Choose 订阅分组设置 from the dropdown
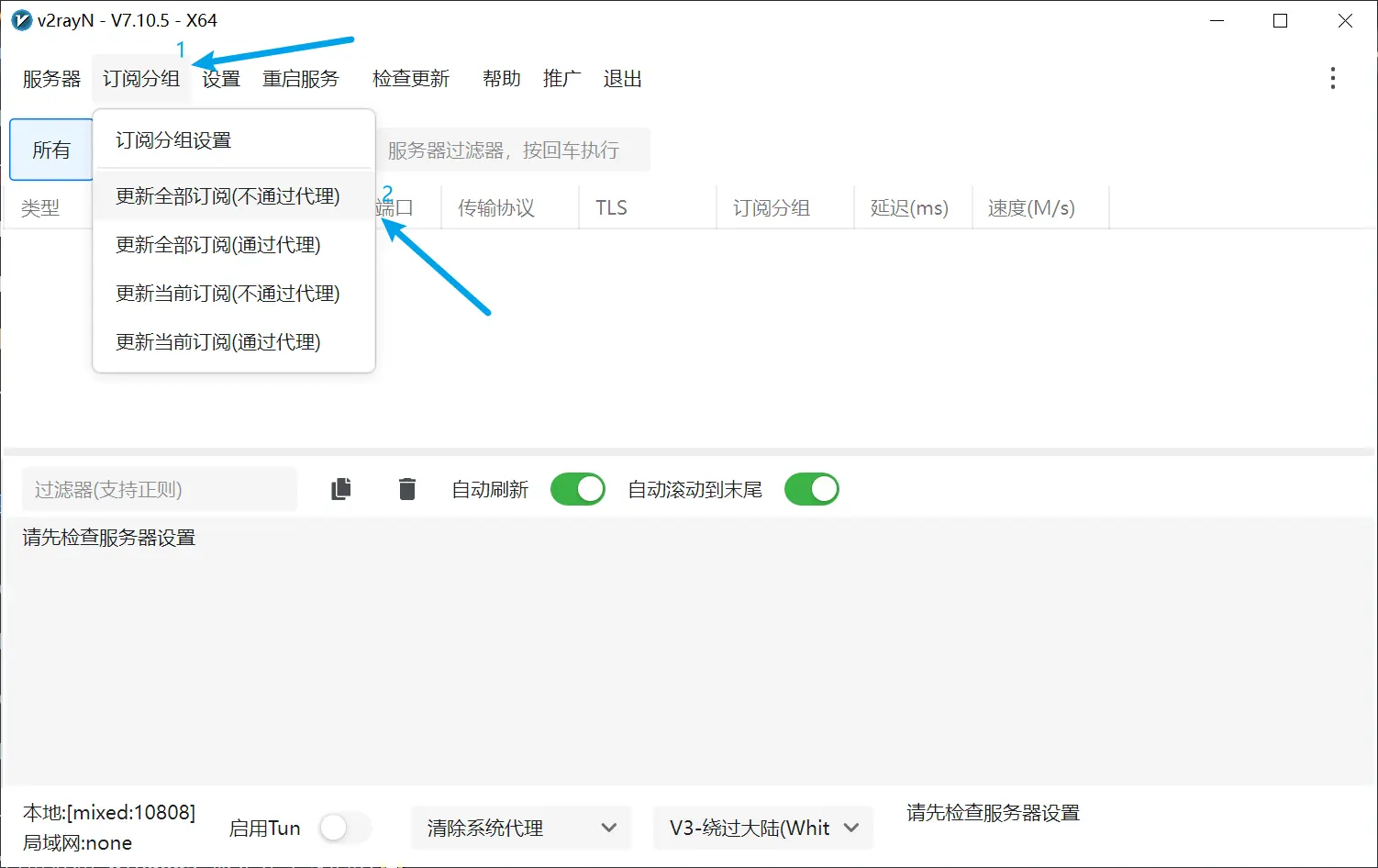 click(x=234, y=140)
